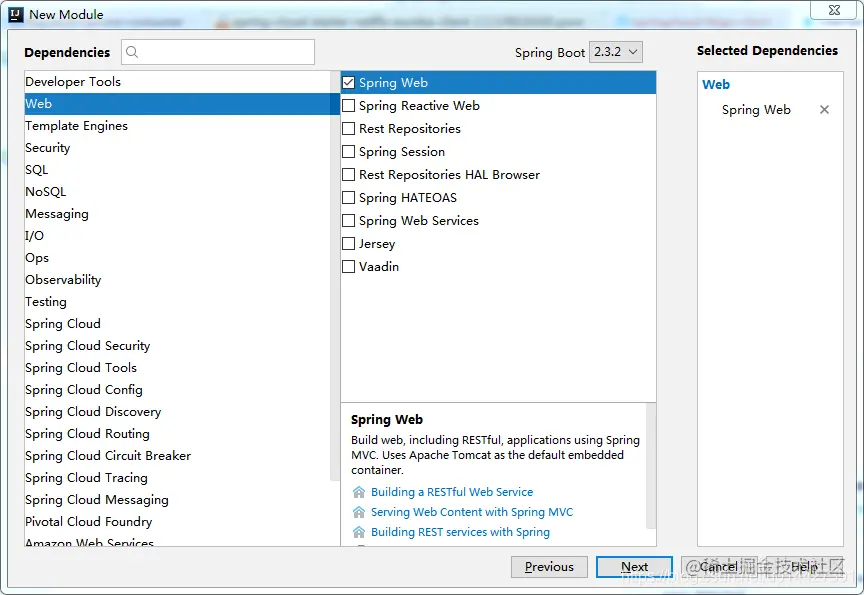This screenshot has height=595, width=864.
Task: Open the Spring Boot version dropdown
Action: coord(615,52)
